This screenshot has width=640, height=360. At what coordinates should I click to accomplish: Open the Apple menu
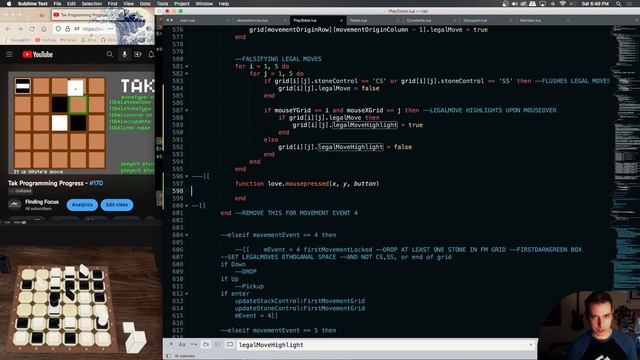click(9, 4)
